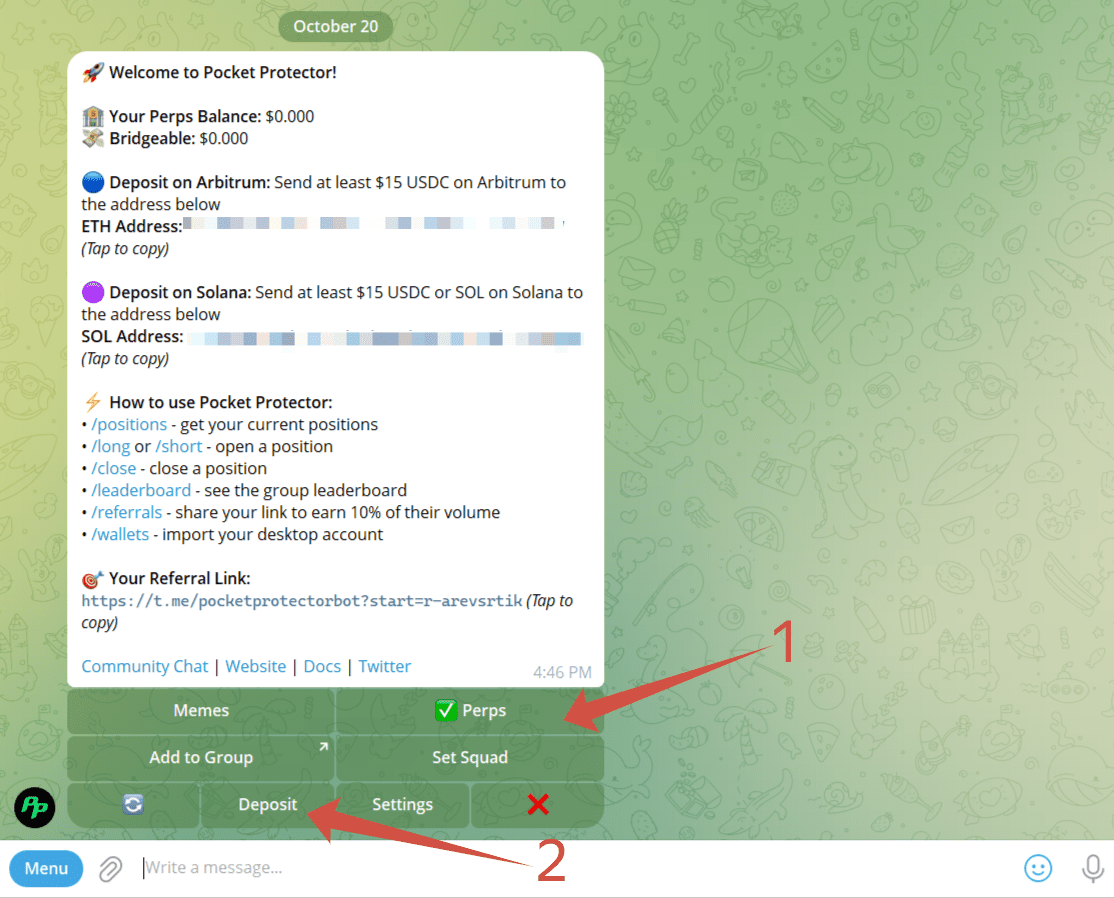The width and height of the screenshot is (1114, 898).
Task: Click the paperclip attach file icon
Action: pos(110,868)
